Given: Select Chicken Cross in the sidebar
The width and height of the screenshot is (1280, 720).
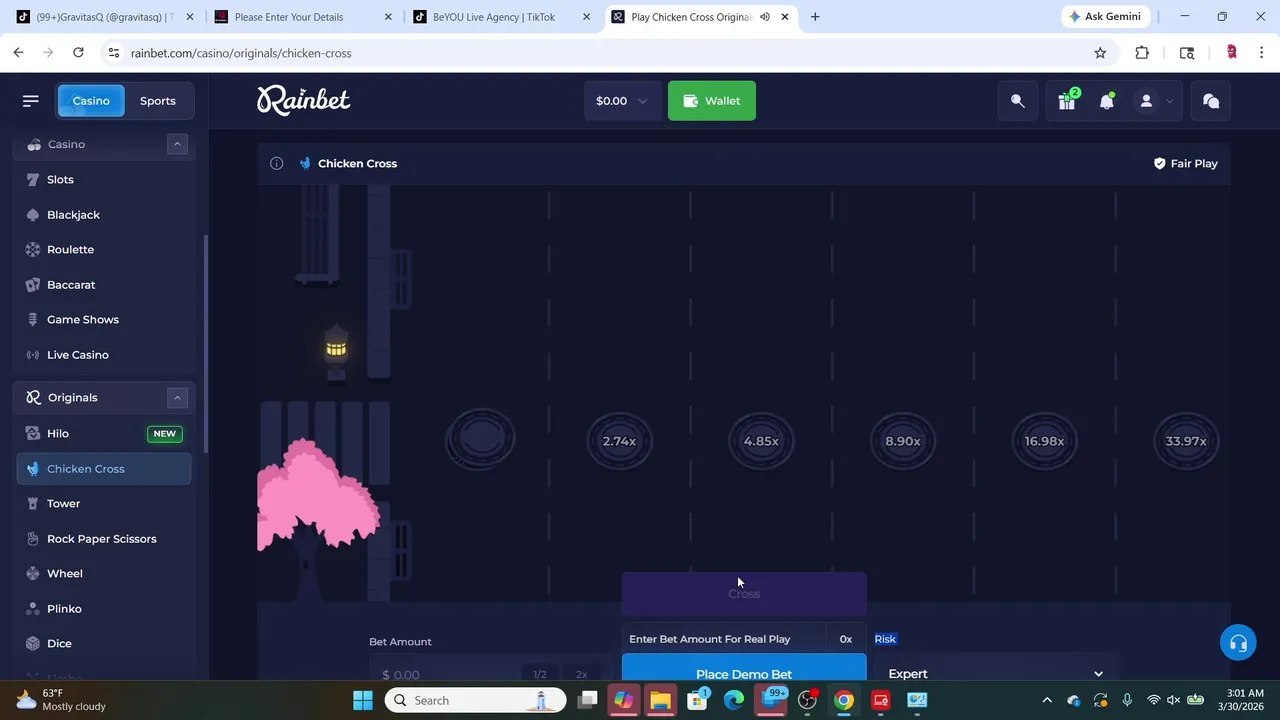Looking at the screenshot, I should click(104, 469).
